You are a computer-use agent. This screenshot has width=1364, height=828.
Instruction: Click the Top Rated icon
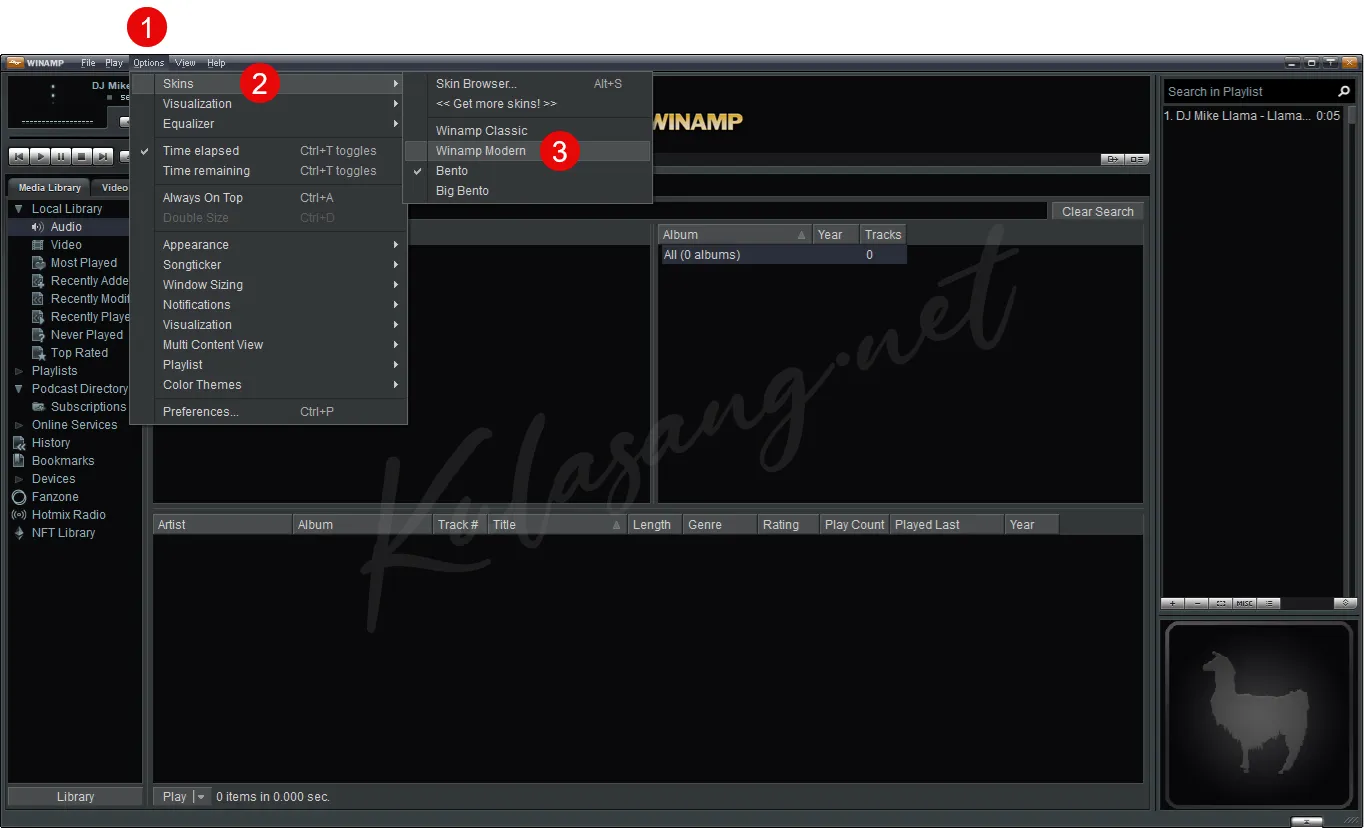[x=38, y=353]
